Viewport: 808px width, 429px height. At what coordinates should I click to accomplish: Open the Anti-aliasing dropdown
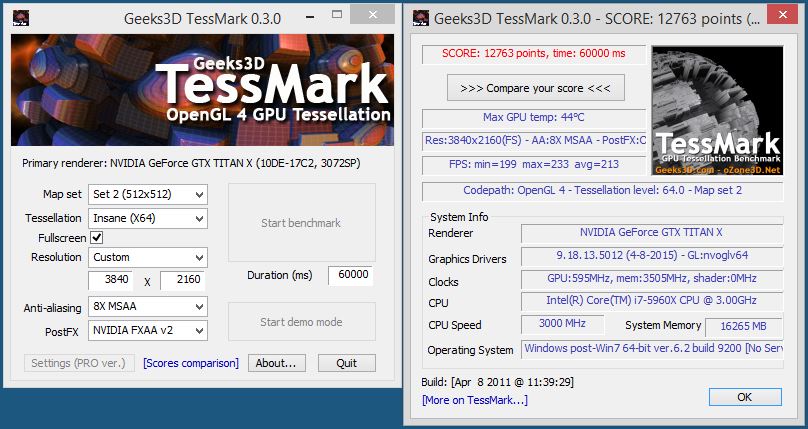(x=148, y=306)
